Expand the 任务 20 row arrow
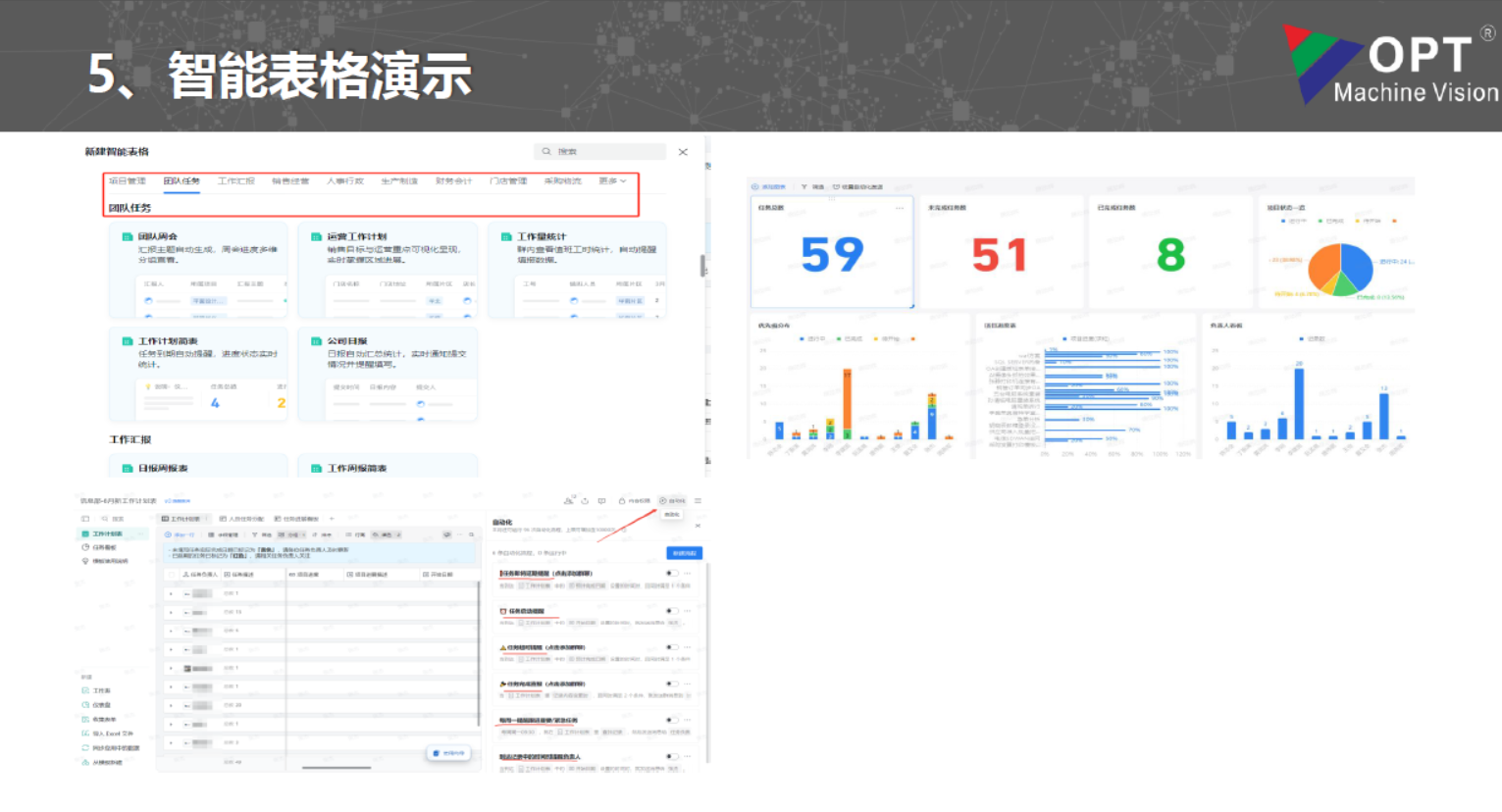1502x812 pixels. point(171,705)
